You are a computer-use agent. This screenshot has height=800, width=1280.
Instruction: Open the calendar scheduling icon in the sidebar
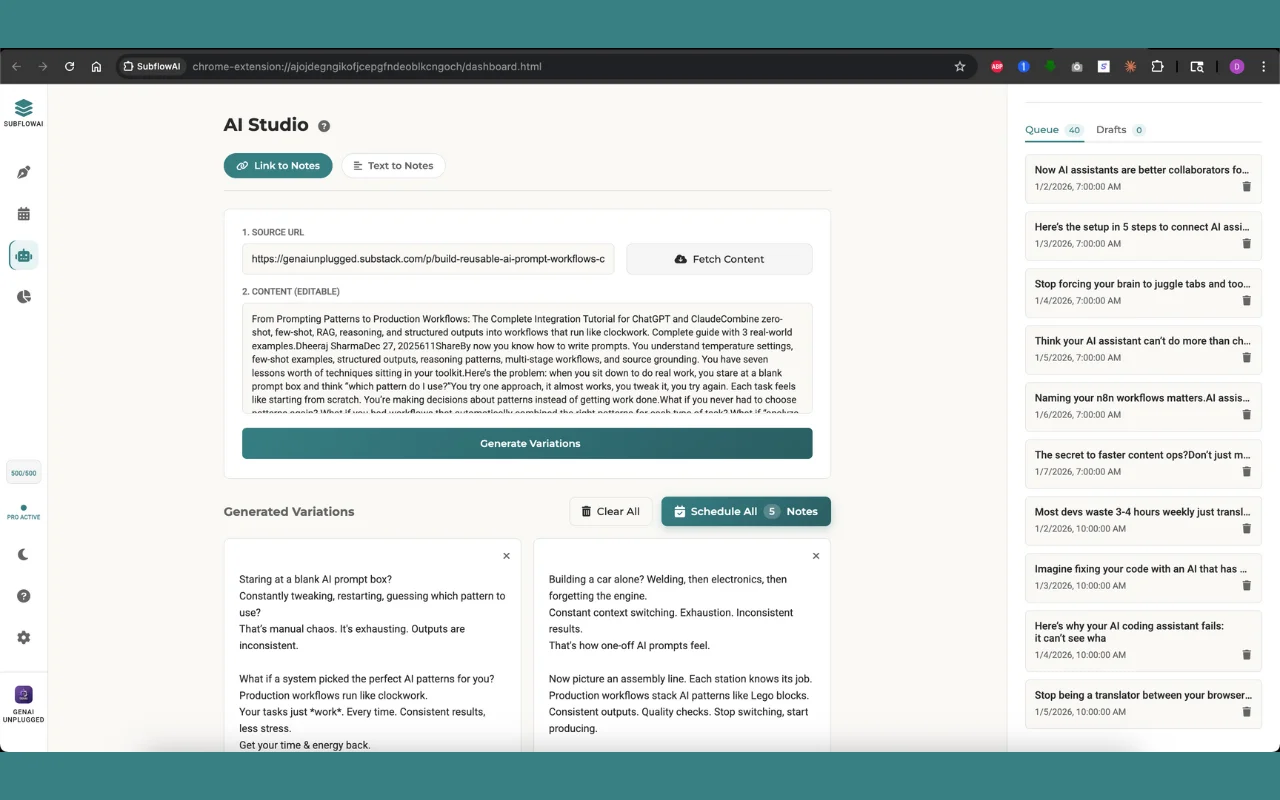point(23,213)
